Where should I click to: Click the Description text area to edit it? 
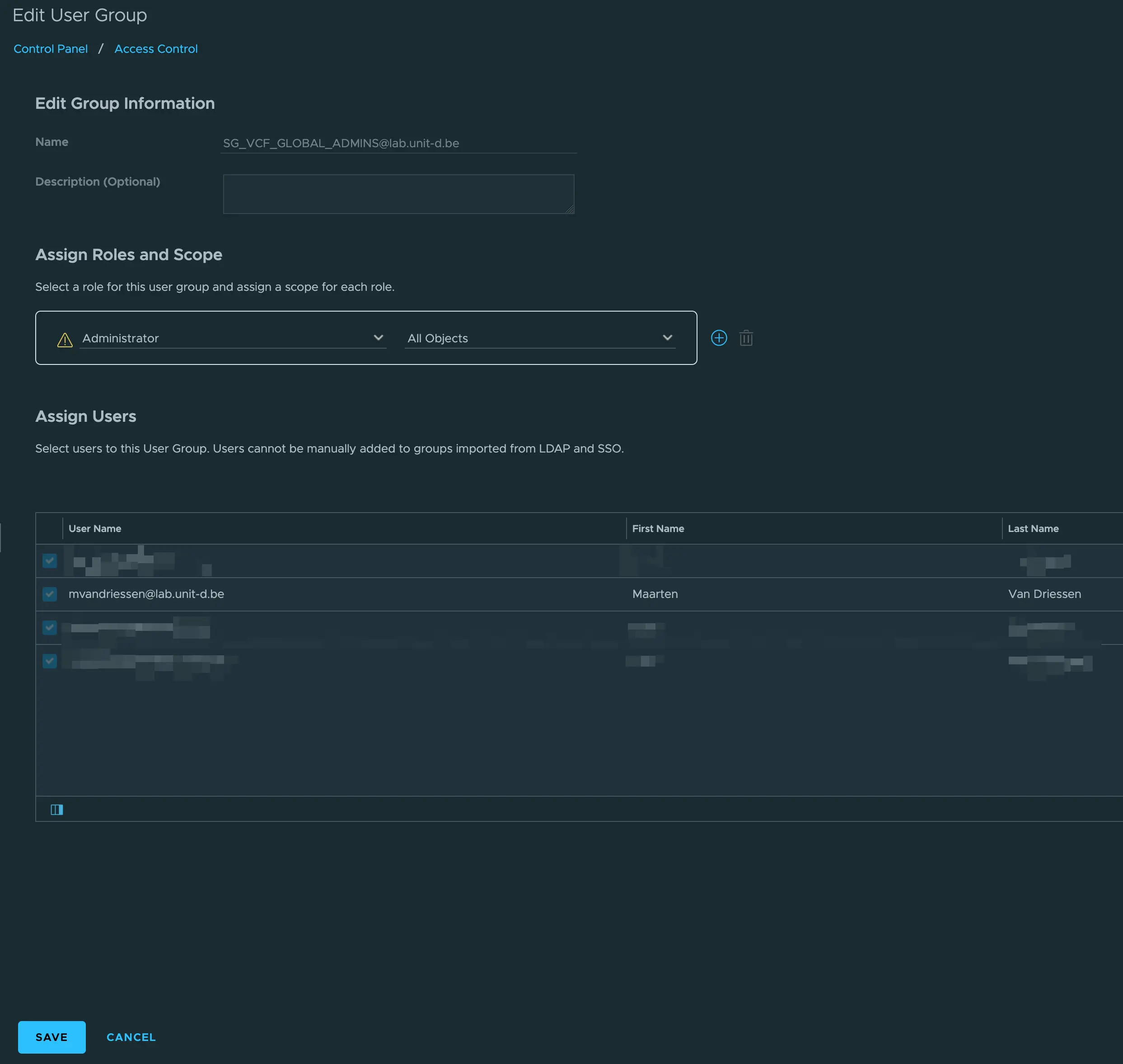click(398, 193)
